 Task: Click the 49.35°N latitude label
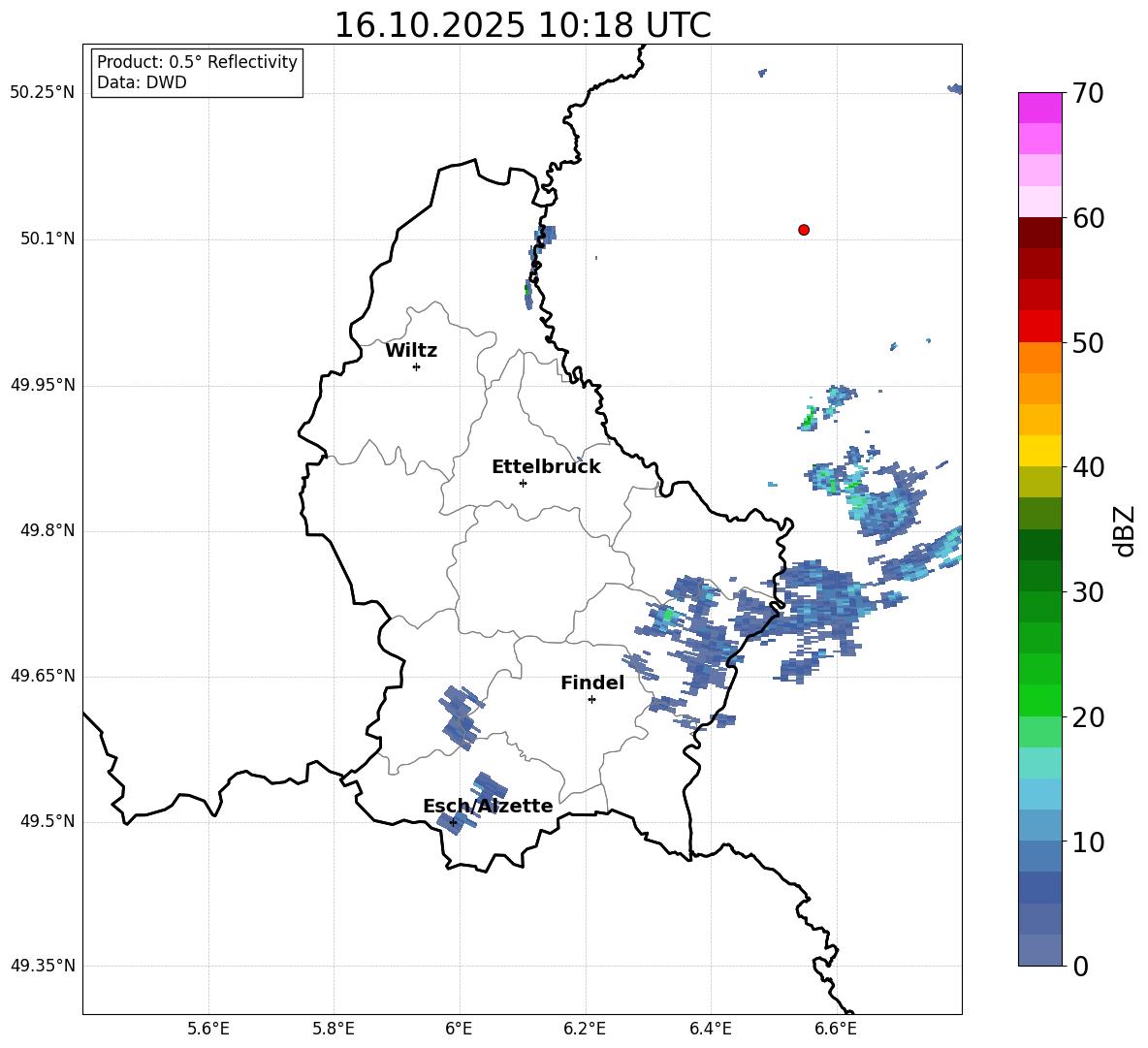coord(43,966)
